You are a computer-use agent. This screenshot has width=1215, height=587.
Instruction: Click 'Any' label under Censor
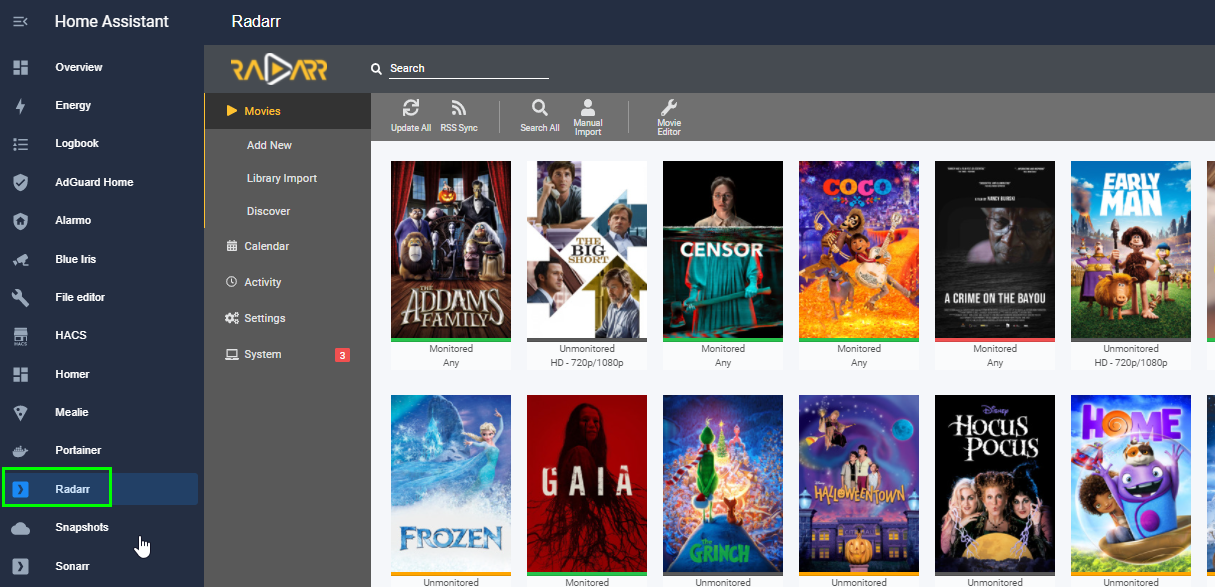(x=723, y=363)
